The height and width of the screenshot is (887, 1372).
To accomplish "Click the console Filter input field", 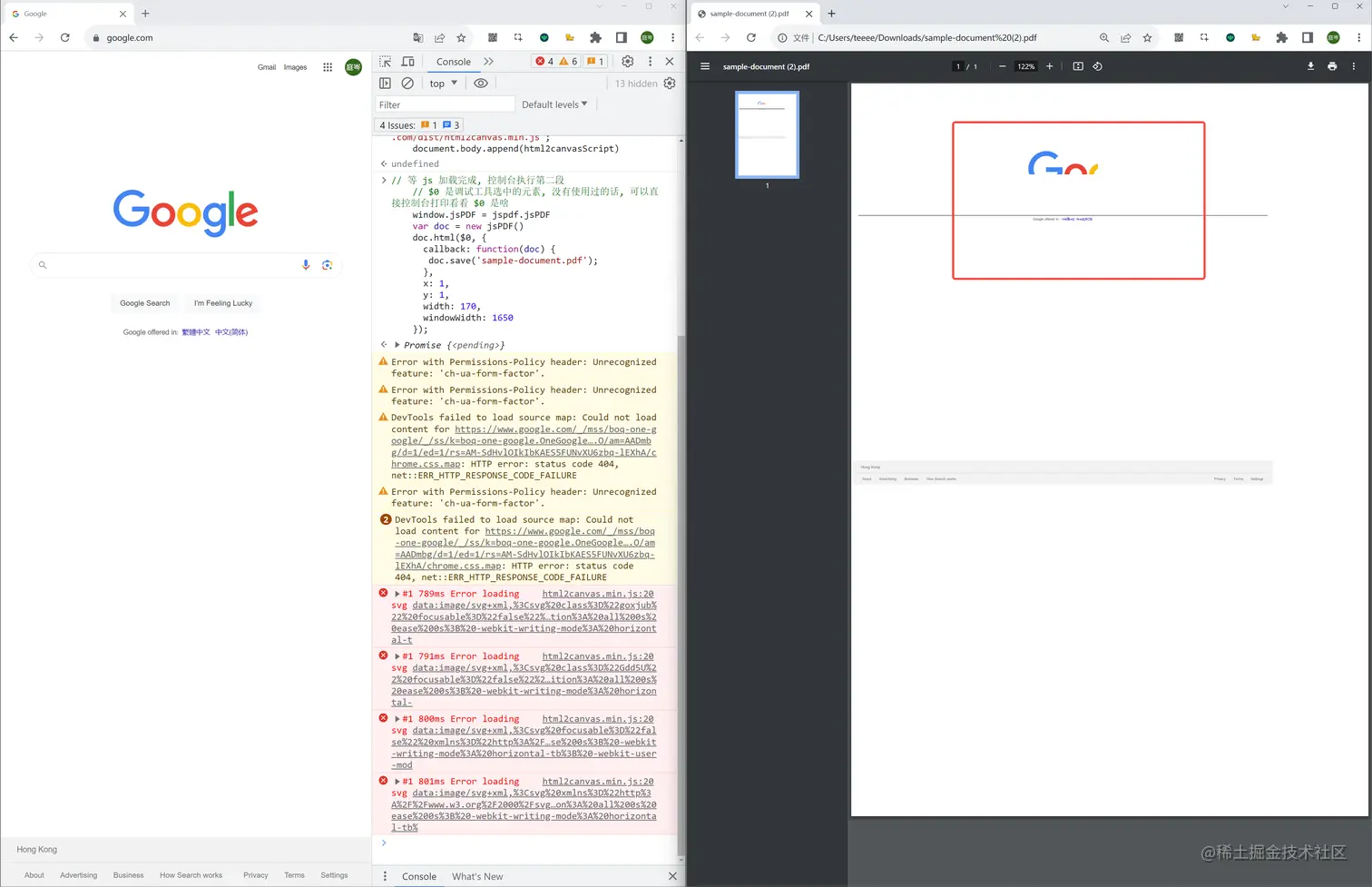I will pos(445,104).
